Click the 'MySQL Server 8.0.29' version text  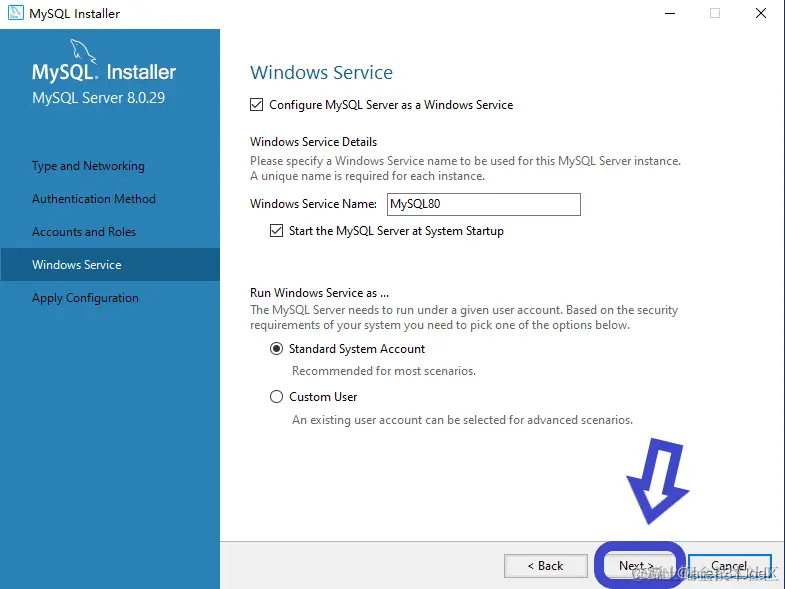[99, 98]
